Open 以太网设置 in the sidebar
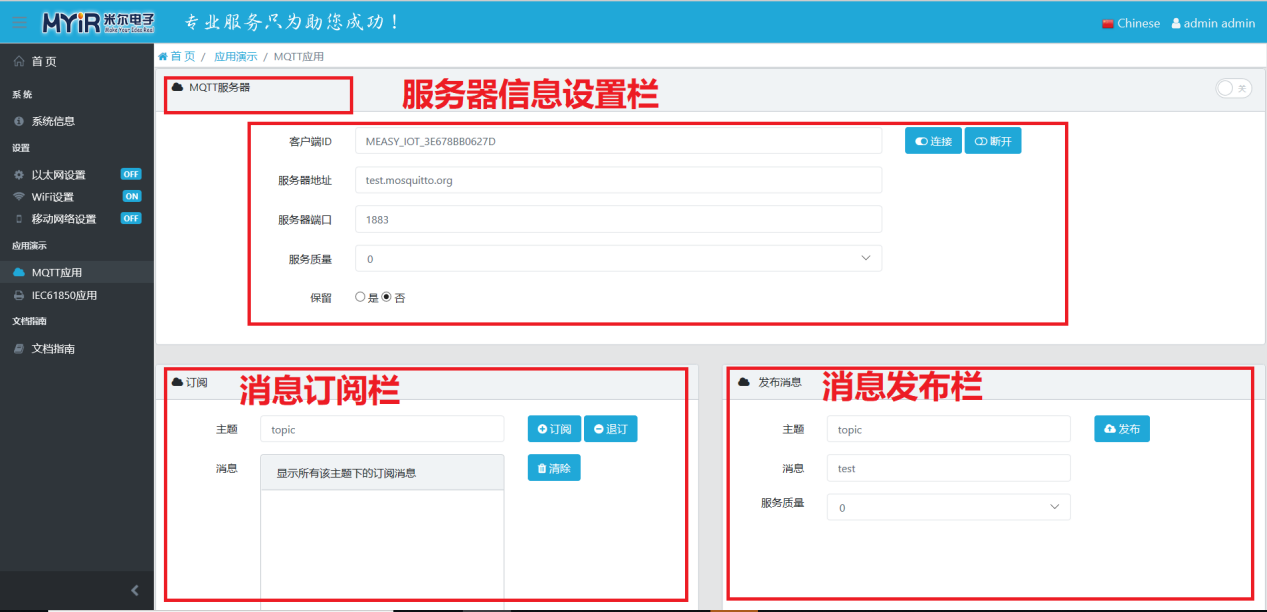The height and width of the screenshot is (612, 1267). (58, 175)
